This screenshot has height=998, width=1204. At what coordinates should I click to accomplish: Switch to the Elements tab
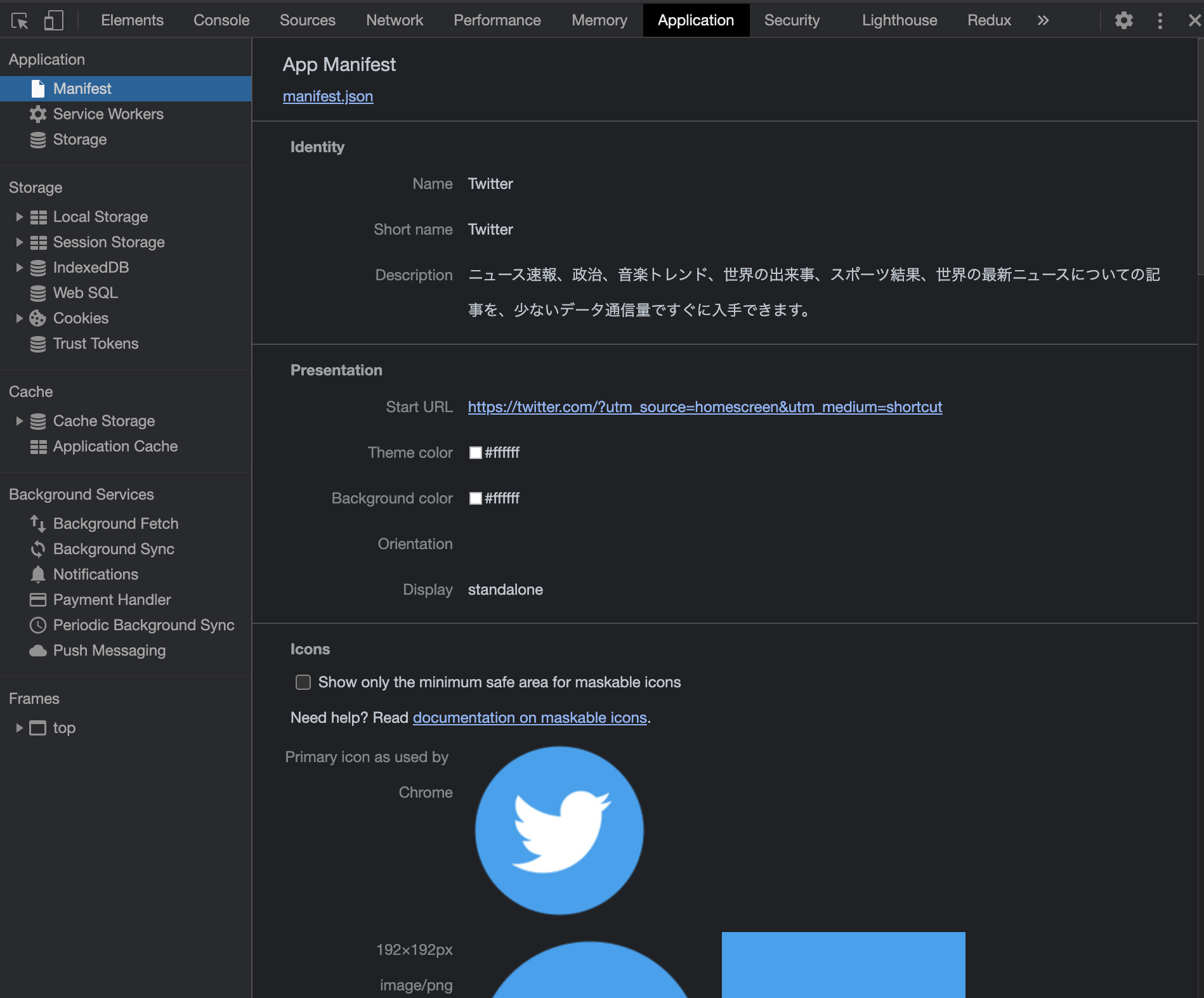[x=132, y=20]
